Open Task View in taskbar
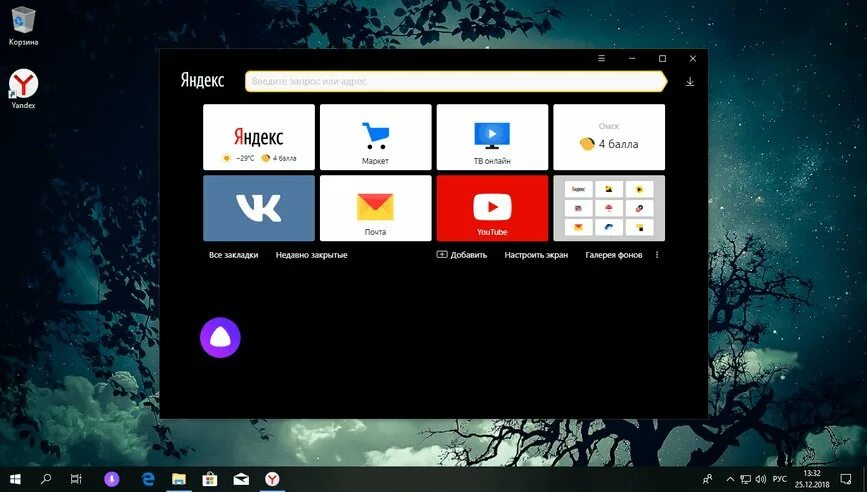The height and width of the screenshot is (492, 867). pos(76,479)
